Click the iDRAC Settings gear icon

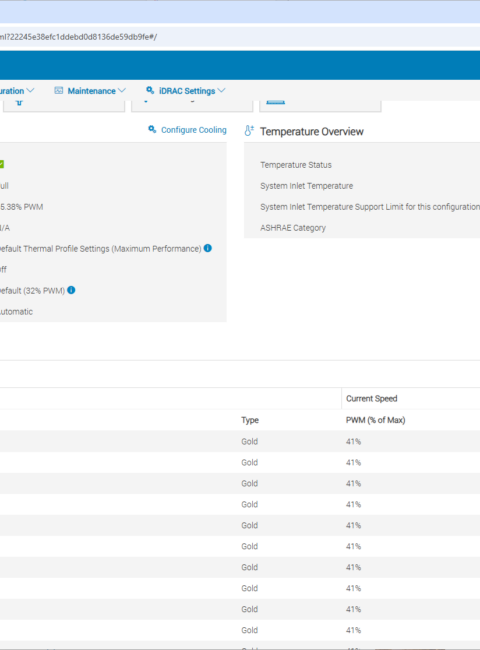pos(150,90)
